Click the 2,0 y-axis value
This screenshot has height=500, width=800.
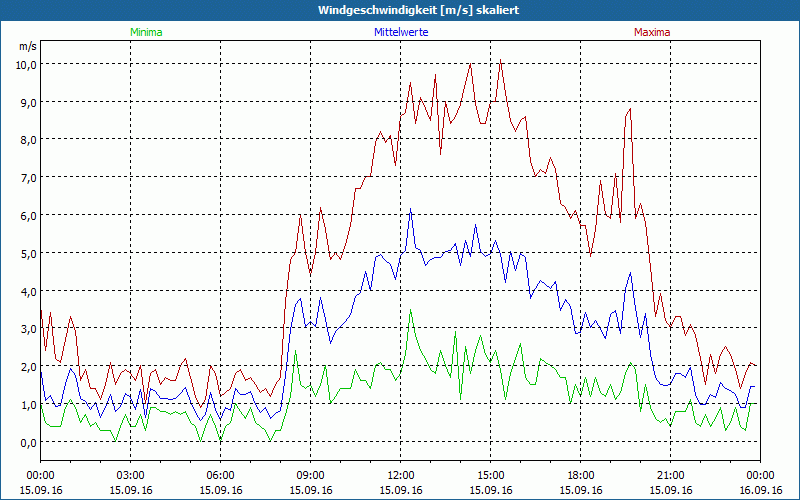click(29, 367)
